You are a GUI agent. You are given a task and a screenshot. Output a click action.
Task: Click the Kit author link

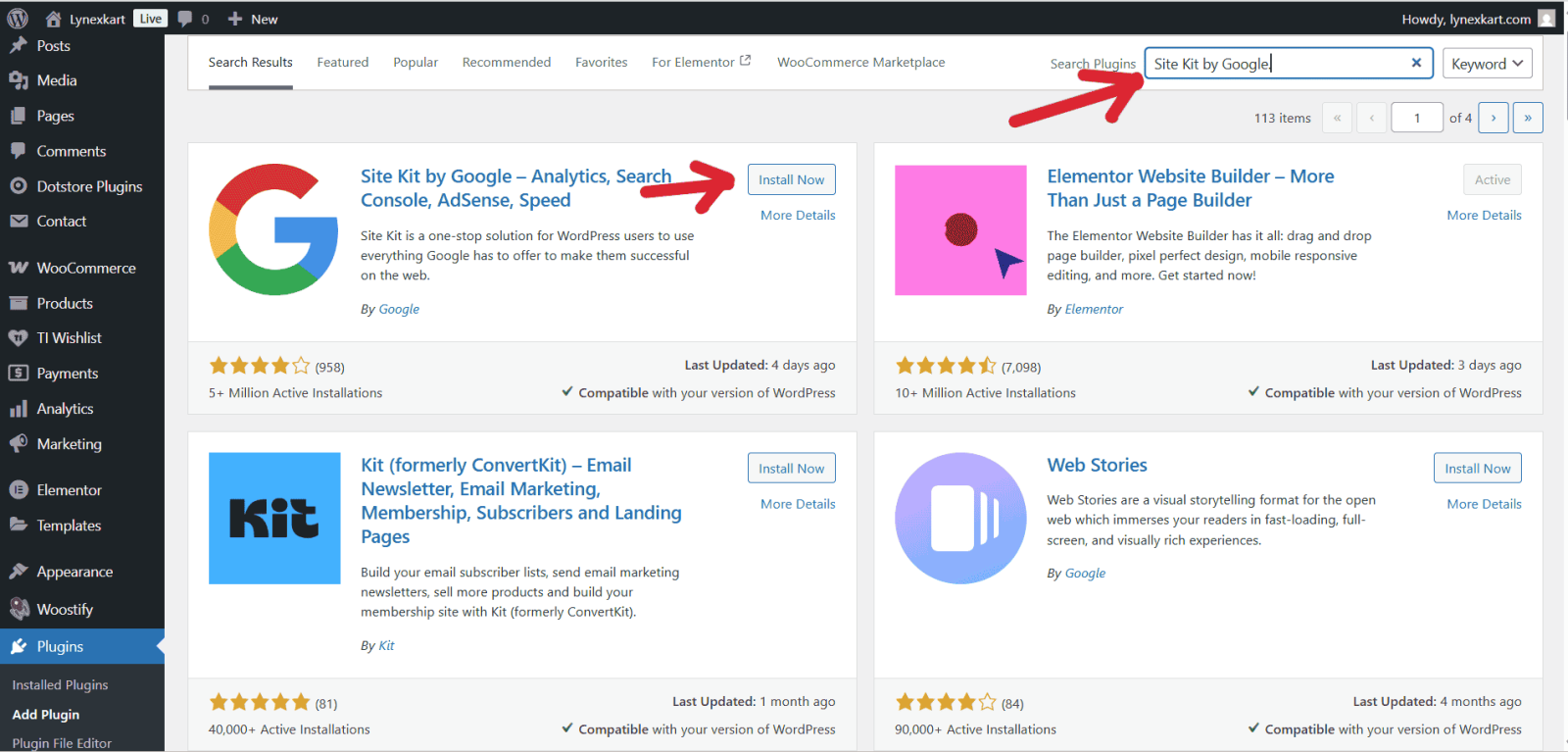[x=386, y=645]
